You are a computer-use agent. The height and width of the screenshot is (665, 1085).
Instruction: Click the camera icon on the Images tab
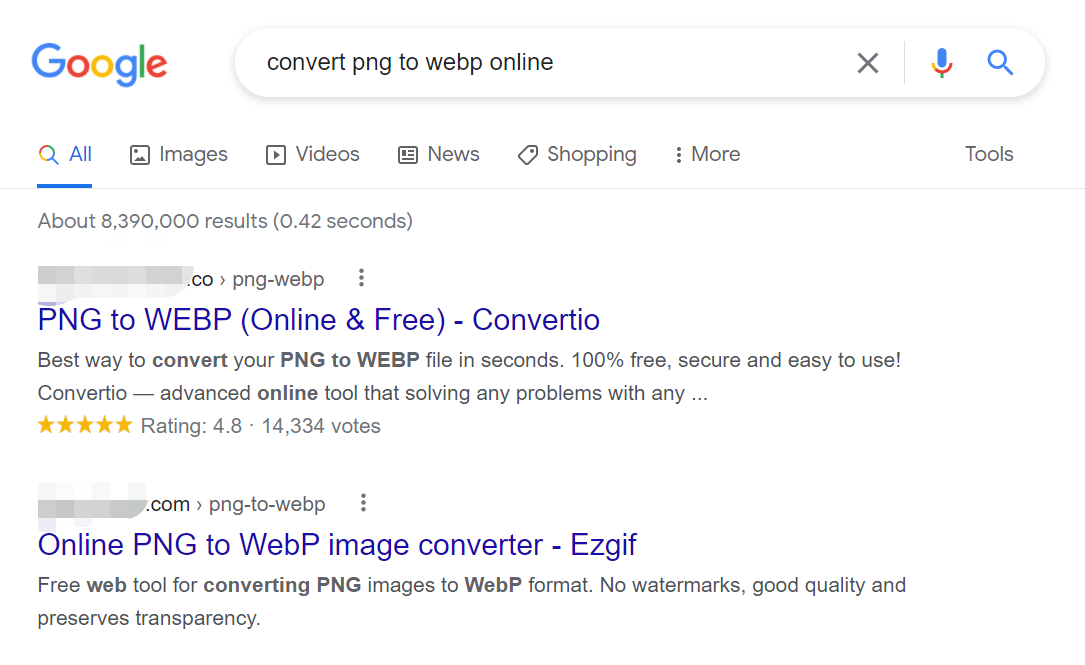pos(138,154)
